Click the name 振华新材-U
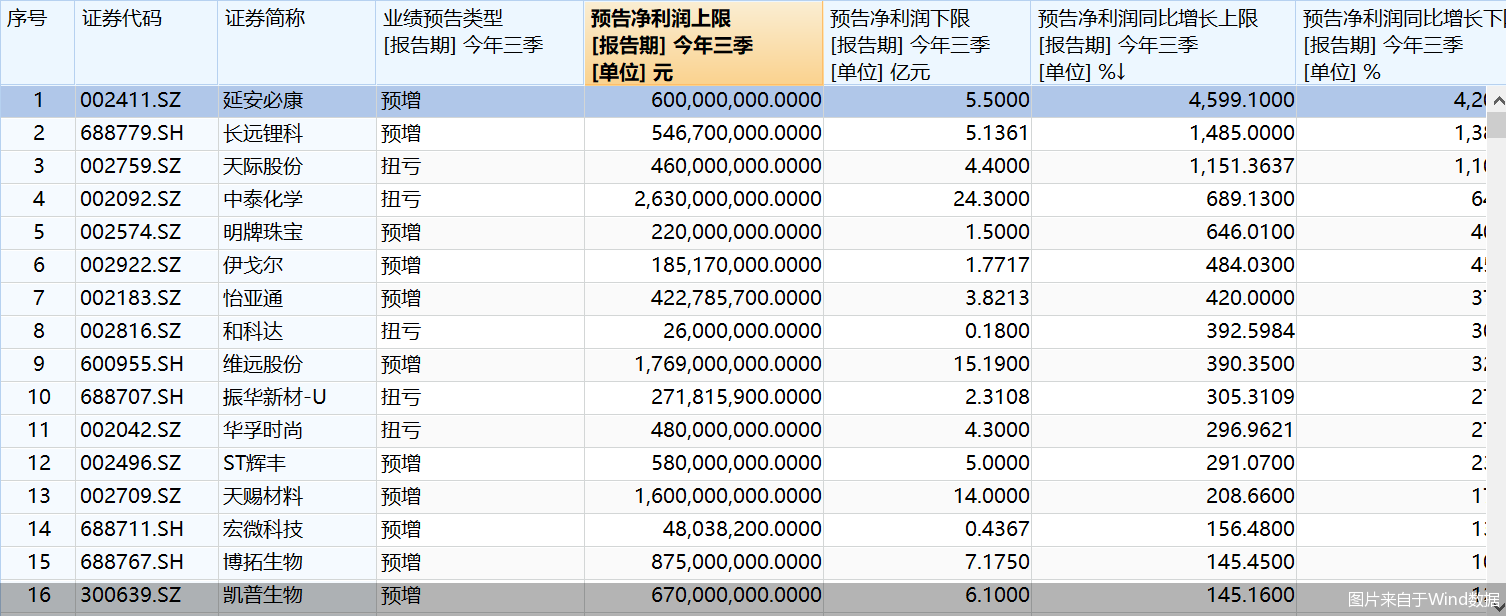The height and width of the screenshot is (616, 1506). pos(274,397)
